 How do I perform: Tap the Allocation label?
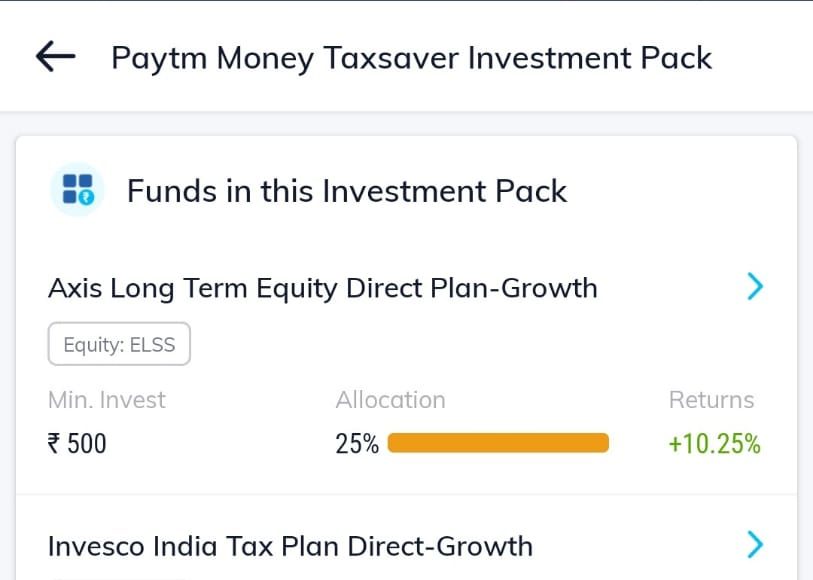point(390,400)
